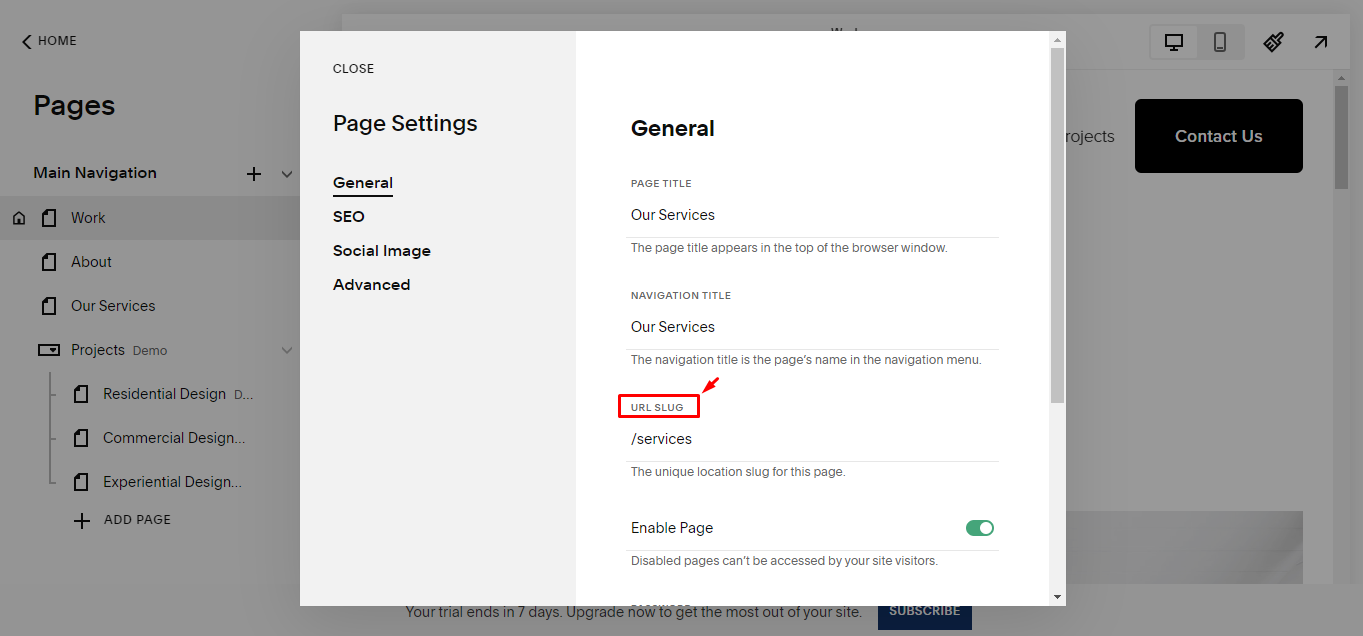Collapse the Projects section chevron
The image size is (1363, 636).
click(x=287, y=349)
